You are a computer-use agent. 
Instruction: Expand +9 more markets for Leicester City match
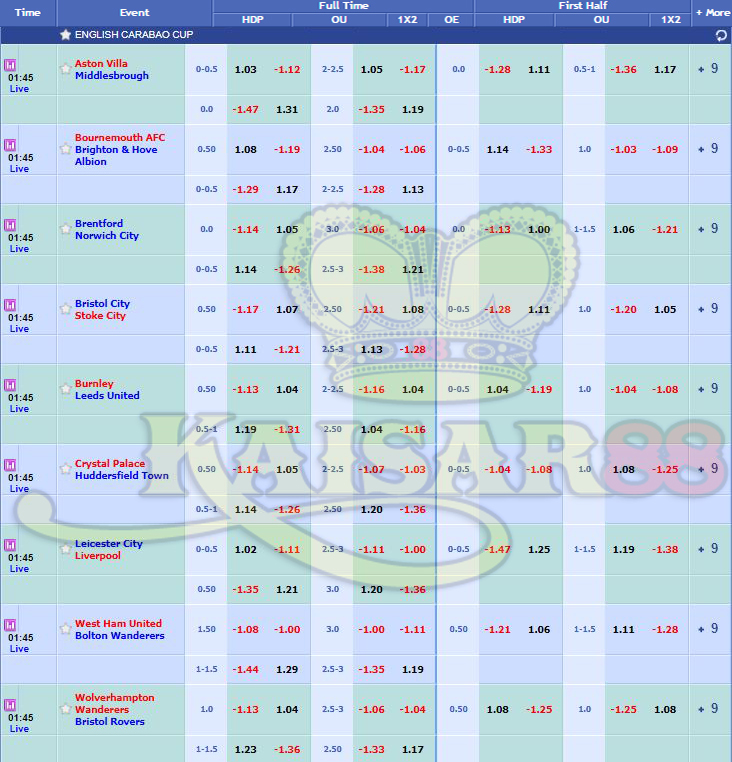pyautogui.click(x=708, y=549)
